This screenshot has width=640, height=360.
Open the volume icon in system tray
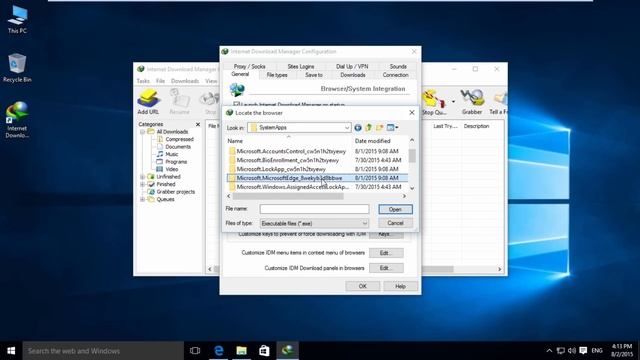pyautogui.click(x=572, y=351)
